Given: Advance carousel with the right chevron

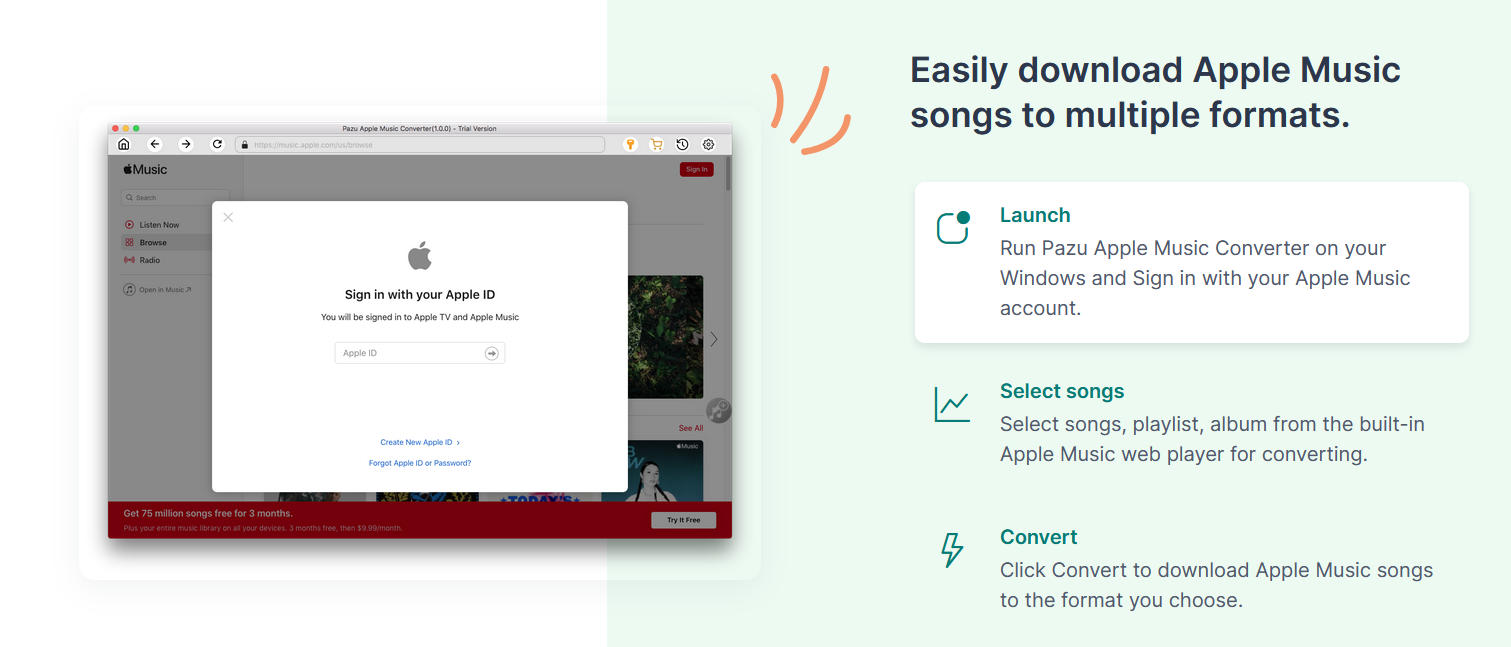Looking at the screenshot, I should click(x=714, y=339).
